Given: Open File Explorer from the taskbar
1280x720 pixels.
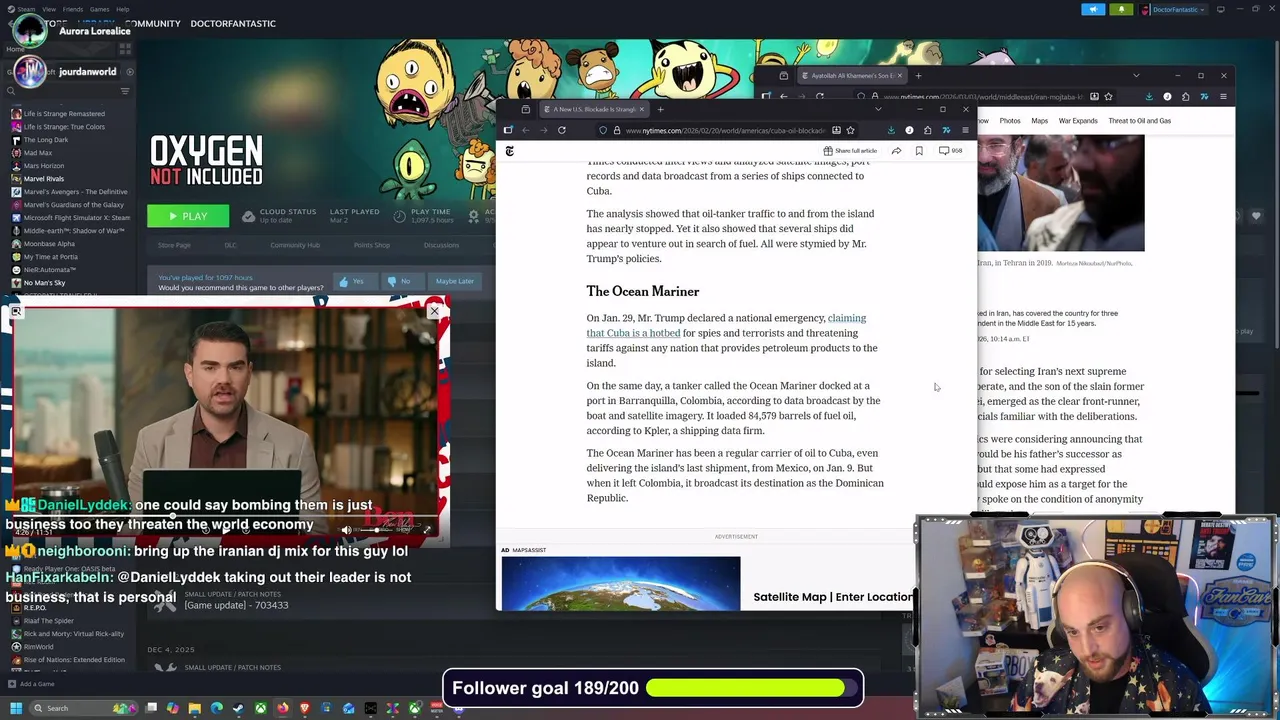Looking at the screenshot, I should (x=195, y=708).
